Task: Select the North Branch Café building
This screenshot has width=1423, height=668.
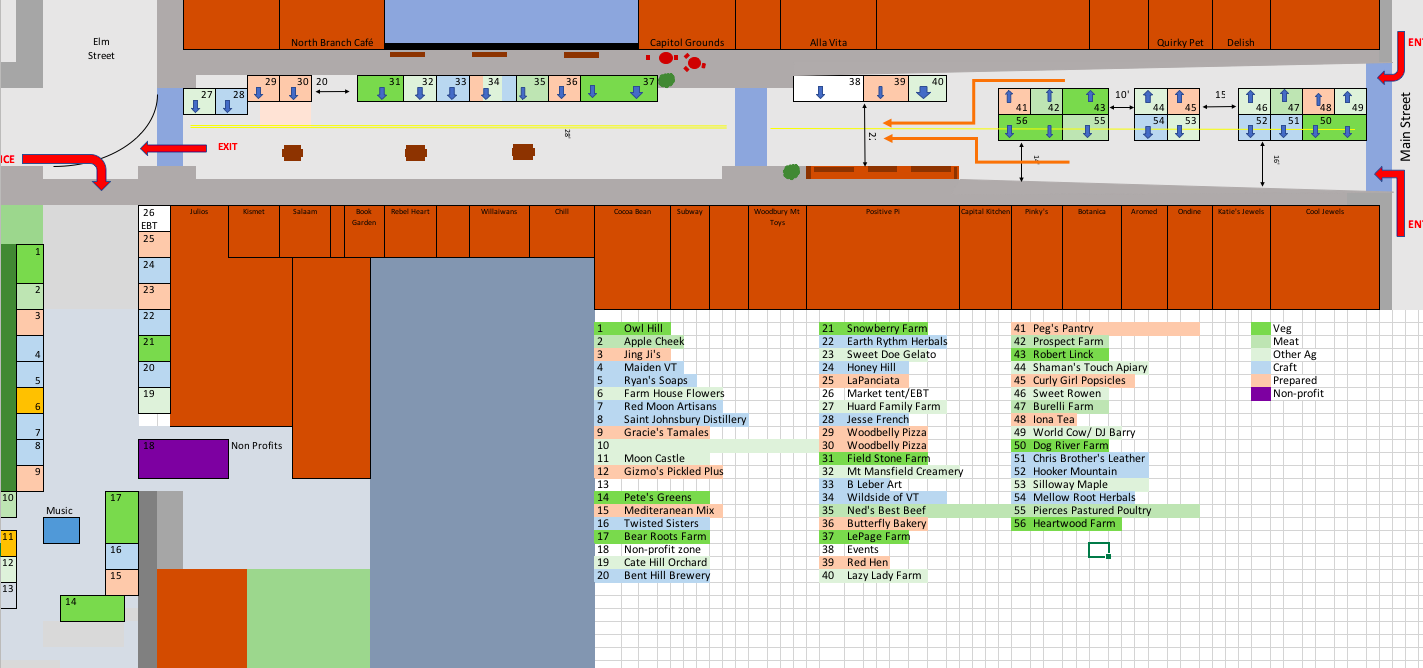Action: point(331,24)
